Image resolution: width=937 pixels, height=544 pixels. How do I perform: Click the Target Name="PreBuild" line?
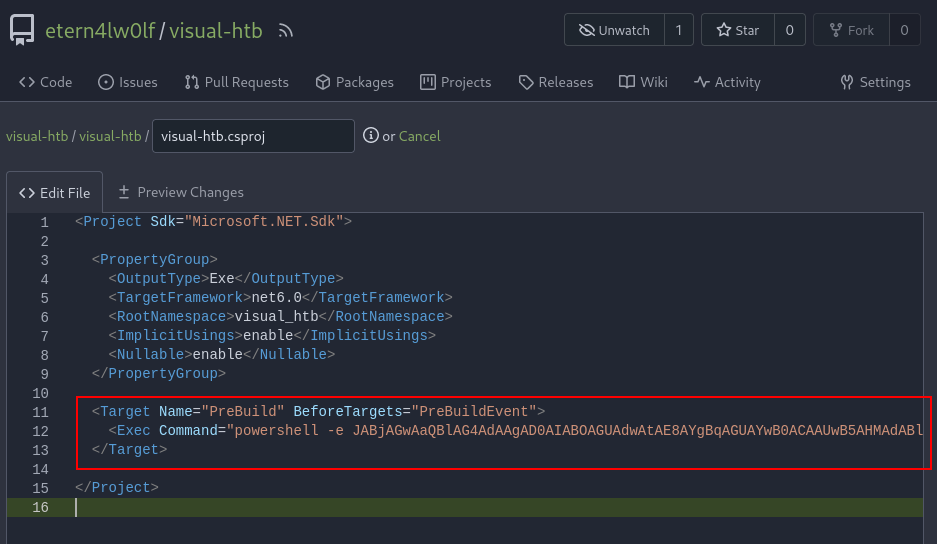click(318, 411)
